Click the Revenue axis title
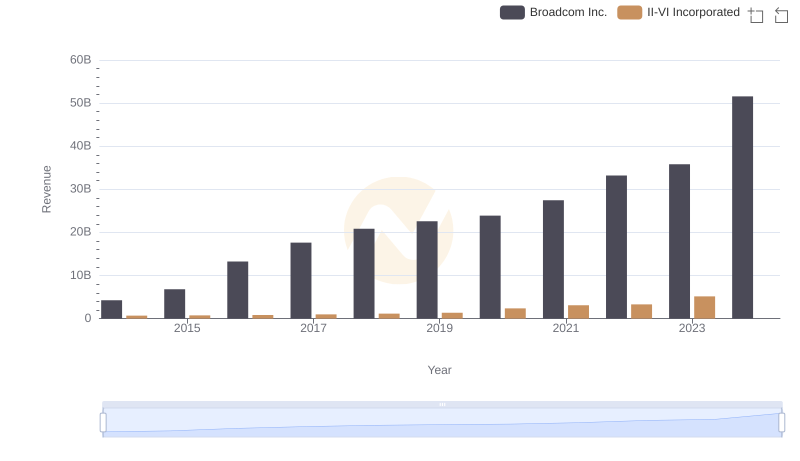This screenshot has height=461, width=800. (x=46, y=189)
